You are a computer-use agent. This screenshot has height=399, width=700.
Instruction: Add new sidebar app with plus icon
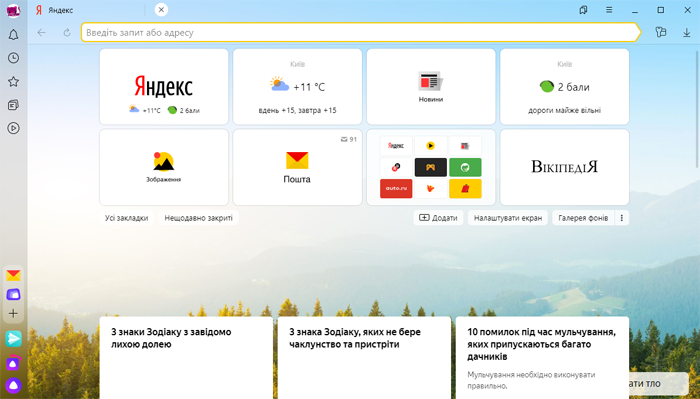13,314
